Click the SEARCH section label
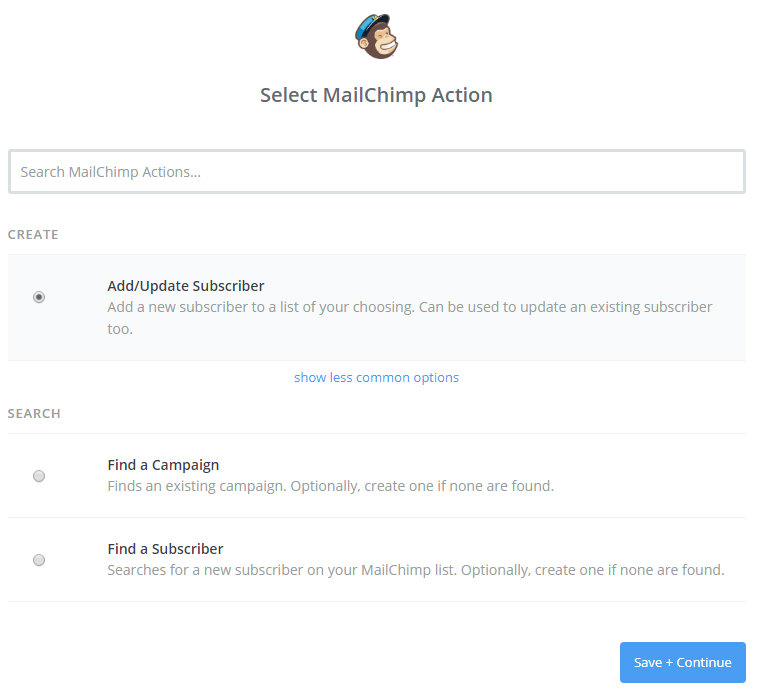Image resolution: width=764 pixels, height=691 pixels. tap(34, 413)
